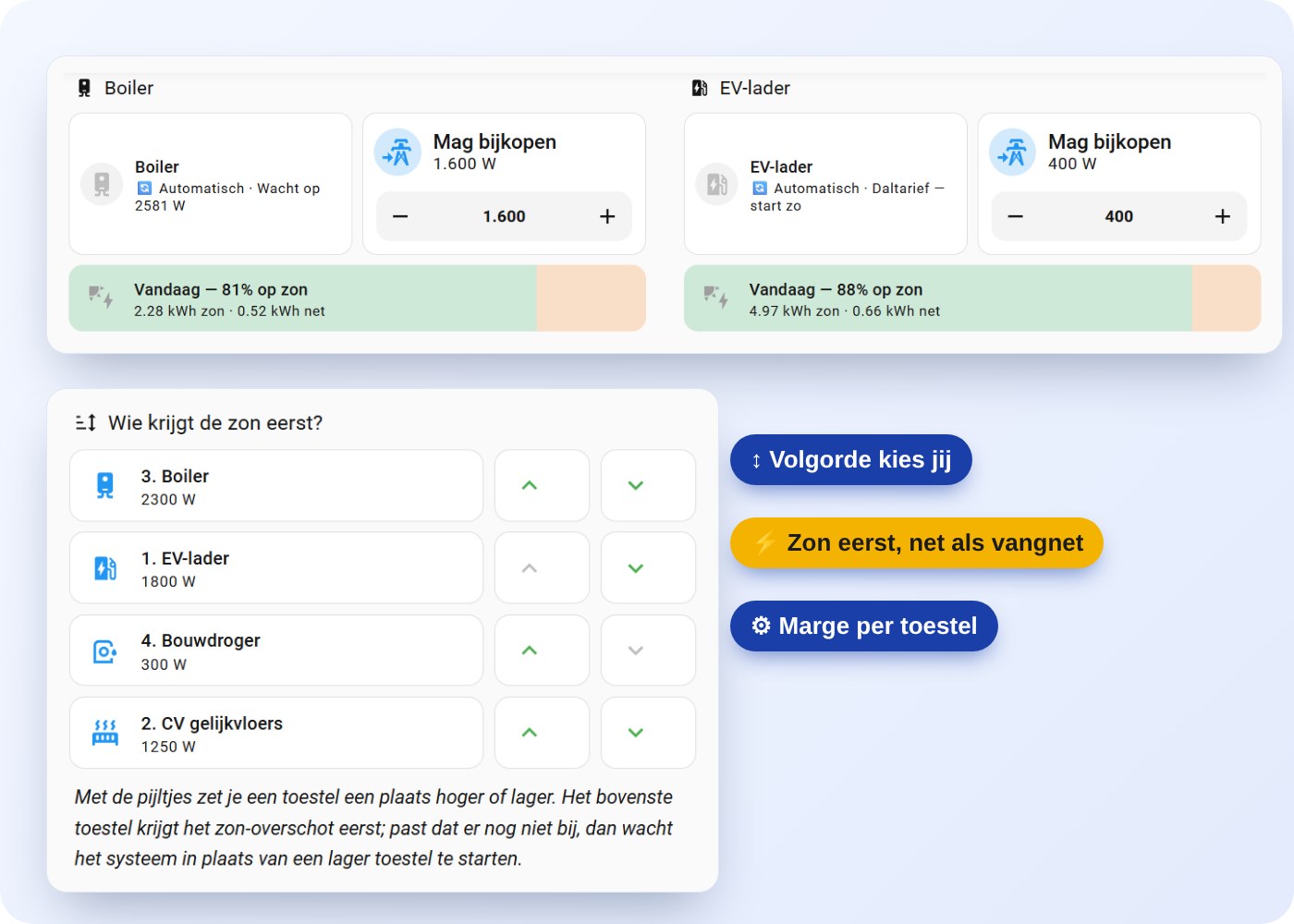Image resolution: width=1294 pixels, height=924 pixels.
Task: Move CV gelijkvloers up in the priority list
Action: tap(542, 733)
